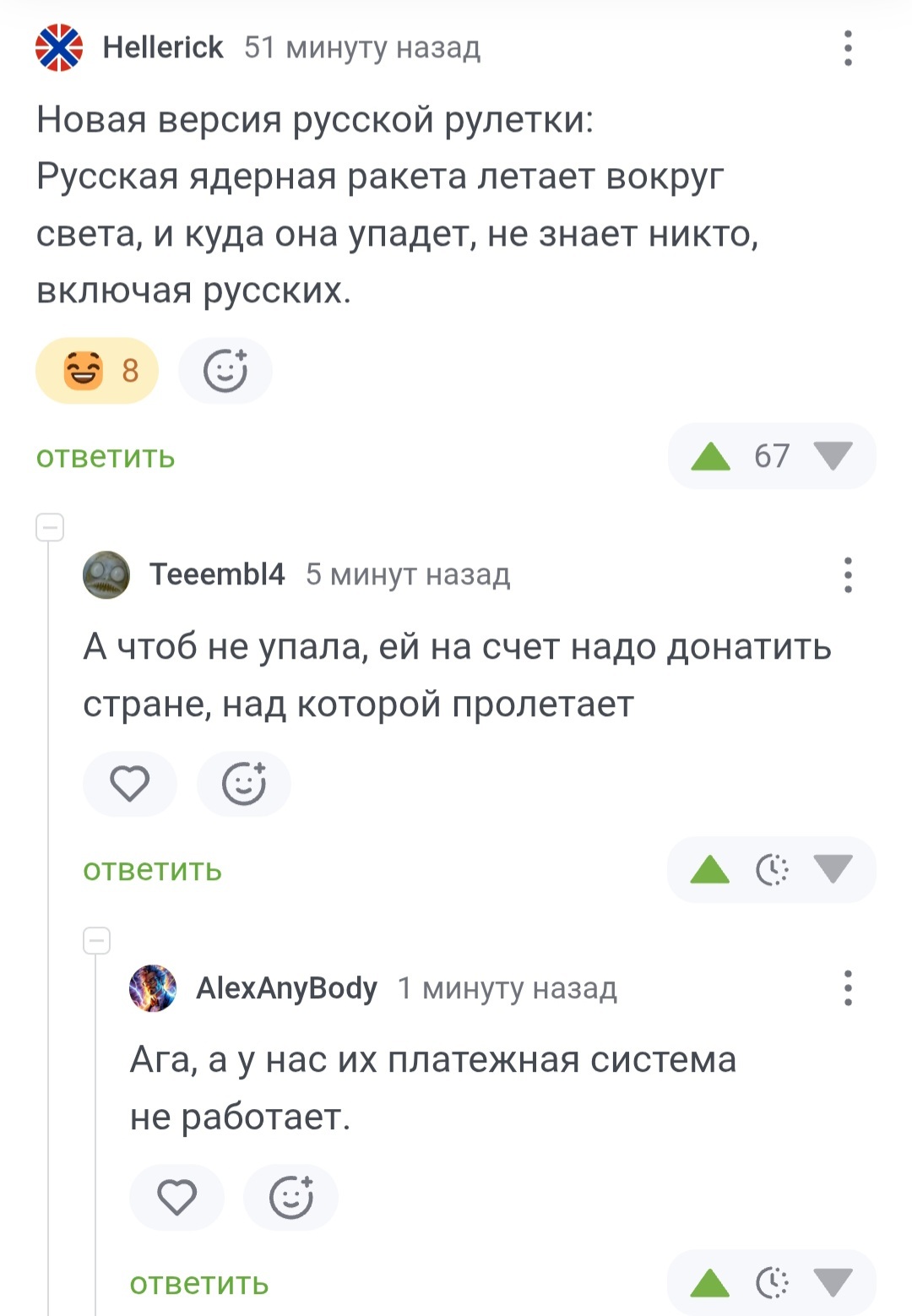Open three-dot menu on Hellerick's comment
The height and width of the screenshot is (1316, 912).
tap(848, 48)
